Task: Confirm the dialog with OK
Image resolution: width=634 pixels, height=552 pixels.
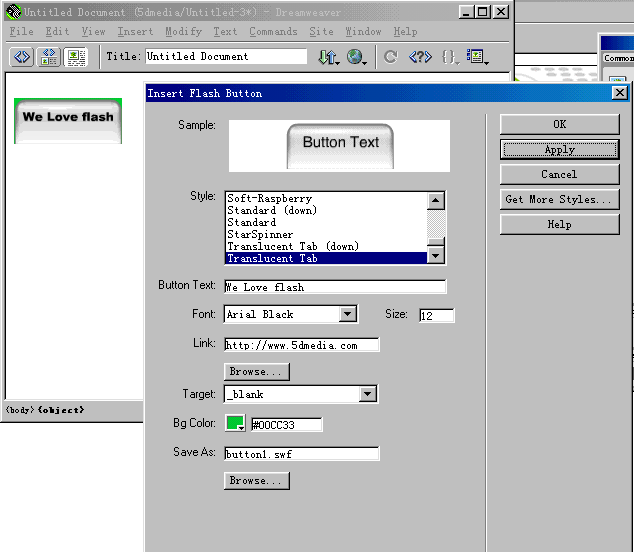Action: coord(560,124)
